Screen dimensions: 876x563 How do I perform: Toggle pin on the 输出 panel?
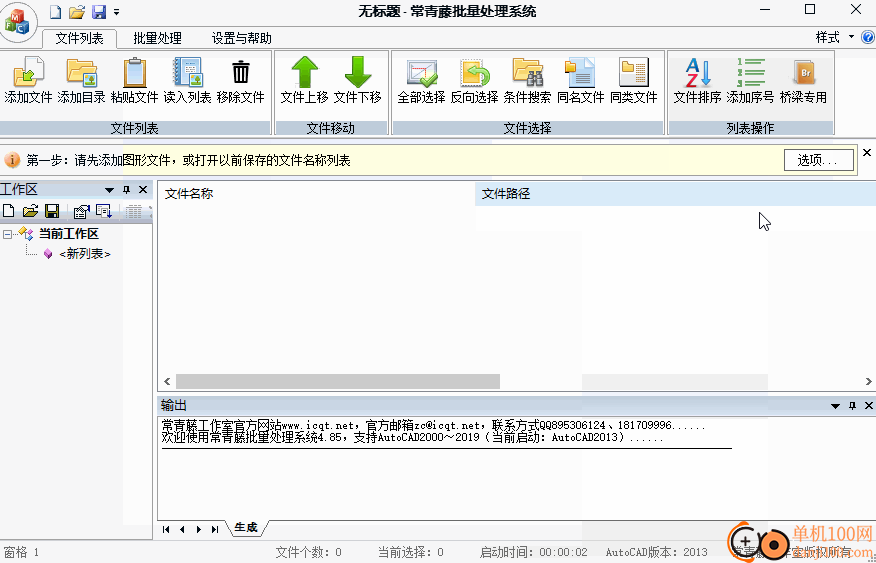click(x=852, y=406)
